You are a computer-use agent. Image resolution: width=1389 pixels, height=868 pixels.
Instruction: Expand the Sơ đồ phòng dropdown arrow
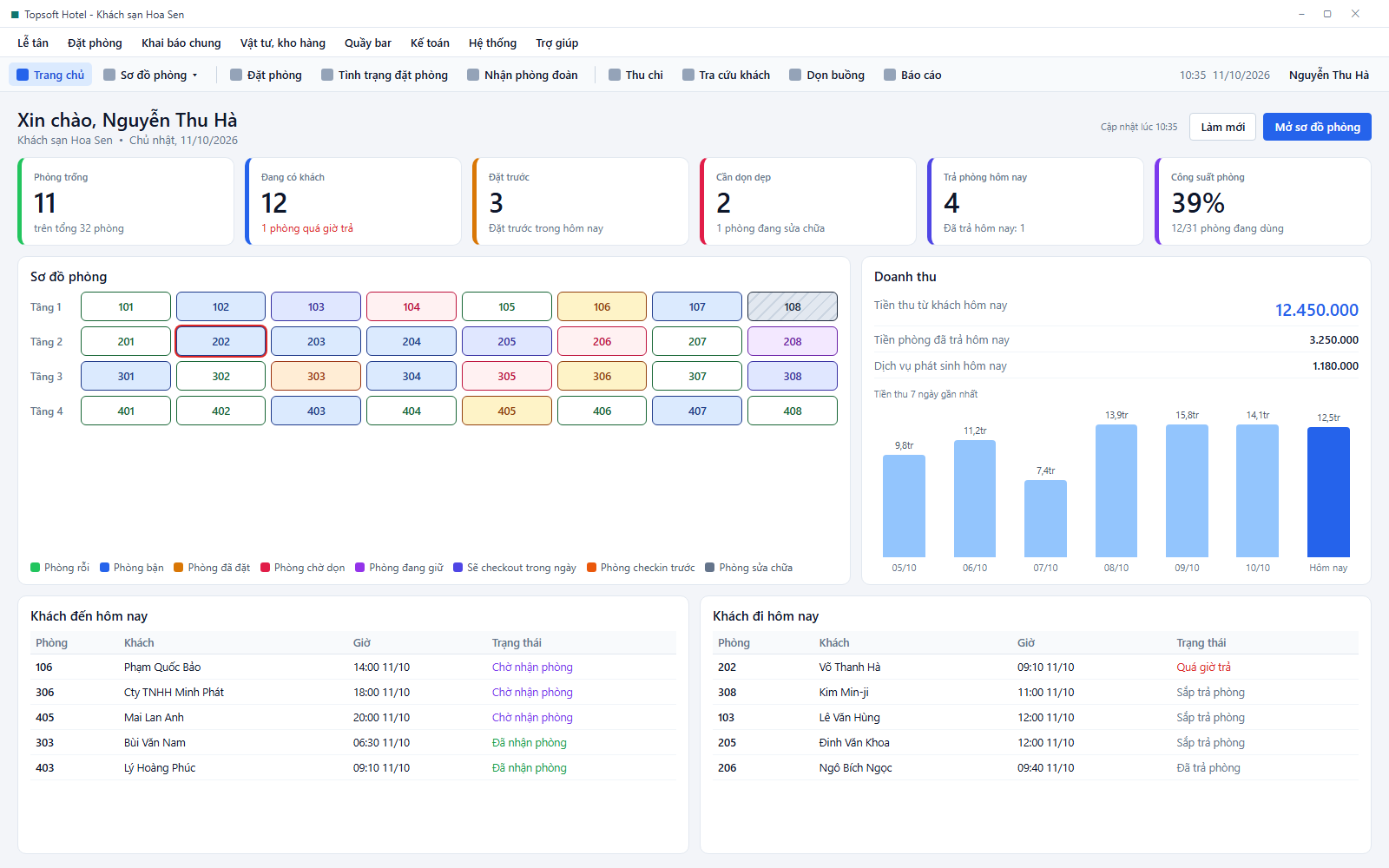coord(195,76)
